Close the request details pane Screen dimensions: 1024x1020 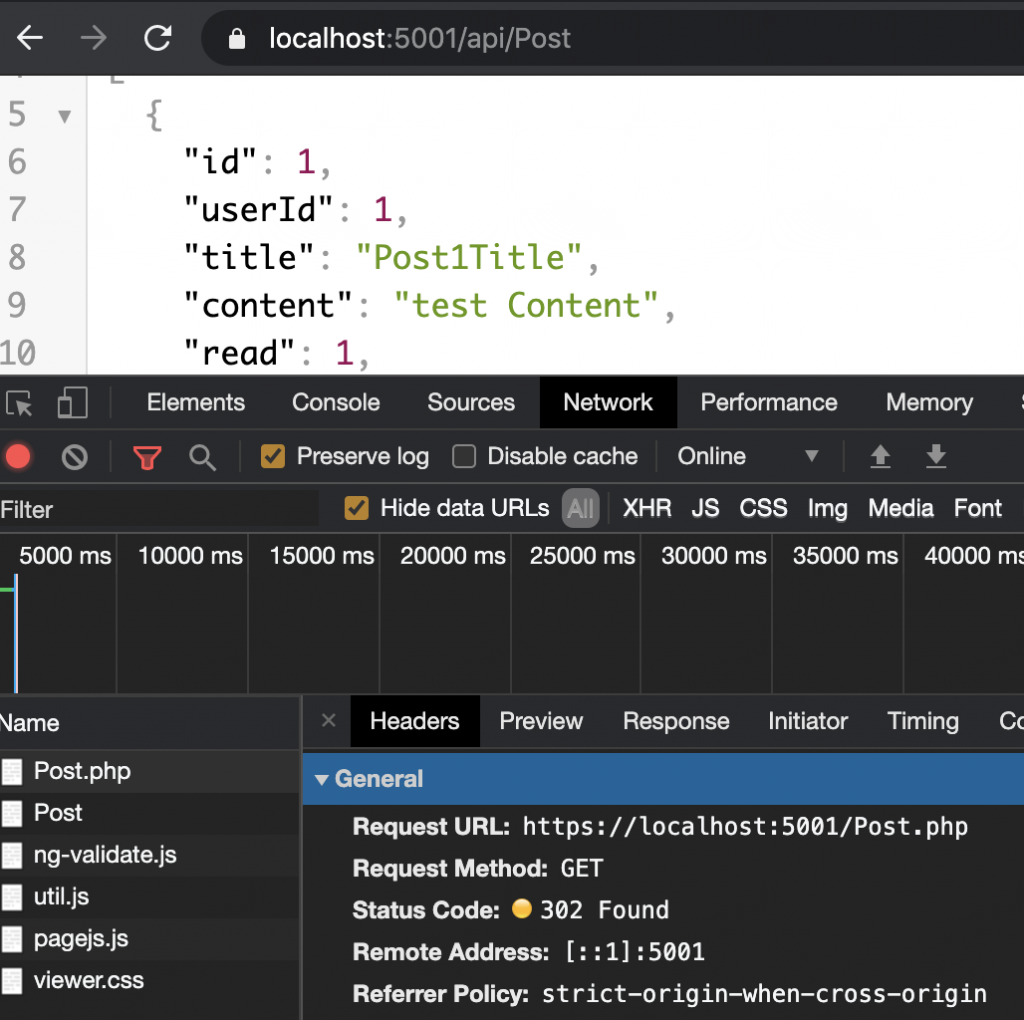point(328,720)
